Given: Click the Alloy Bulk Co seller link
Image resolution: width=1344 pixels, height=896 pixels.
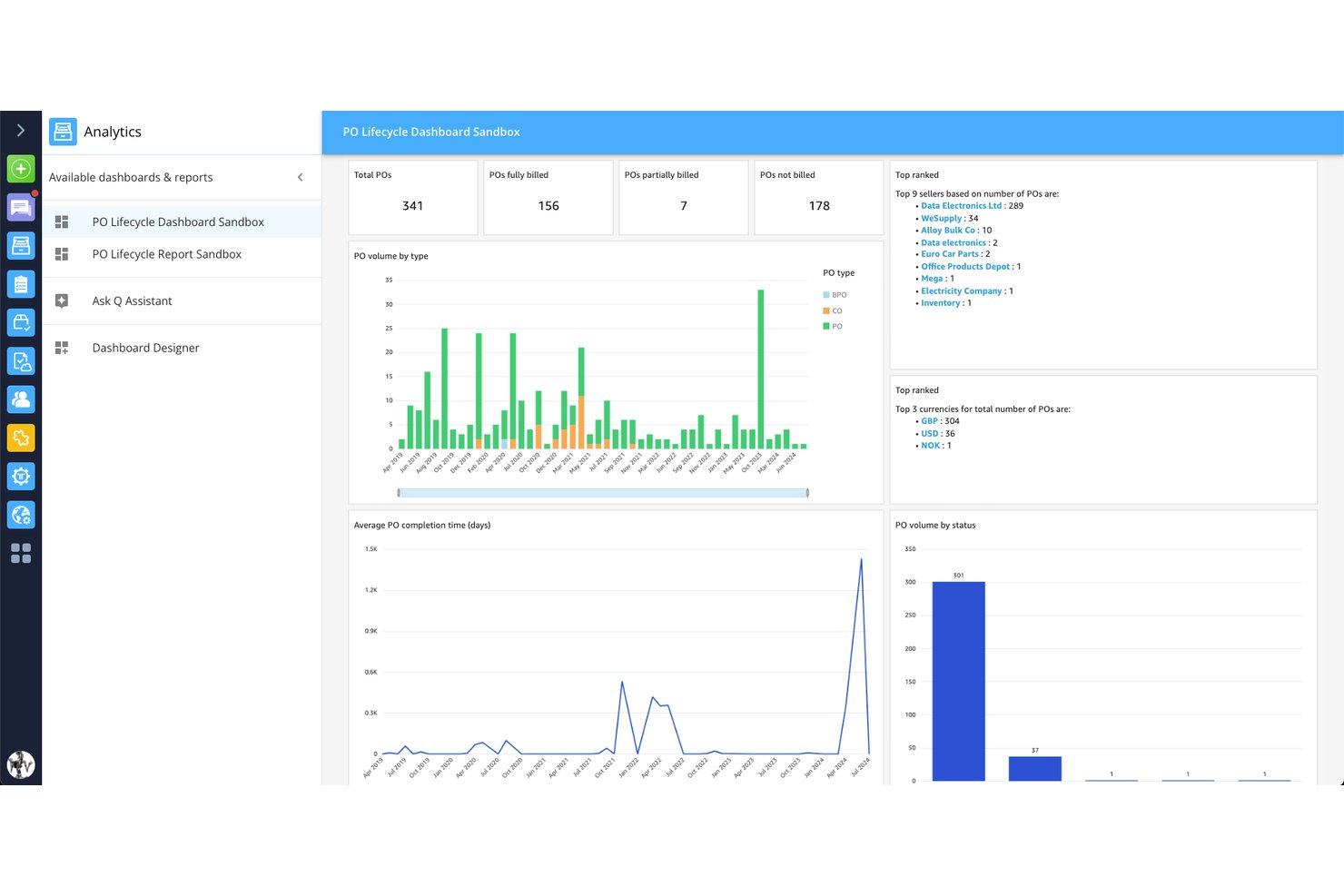Looking at the screenshot, I should [948, 231].
